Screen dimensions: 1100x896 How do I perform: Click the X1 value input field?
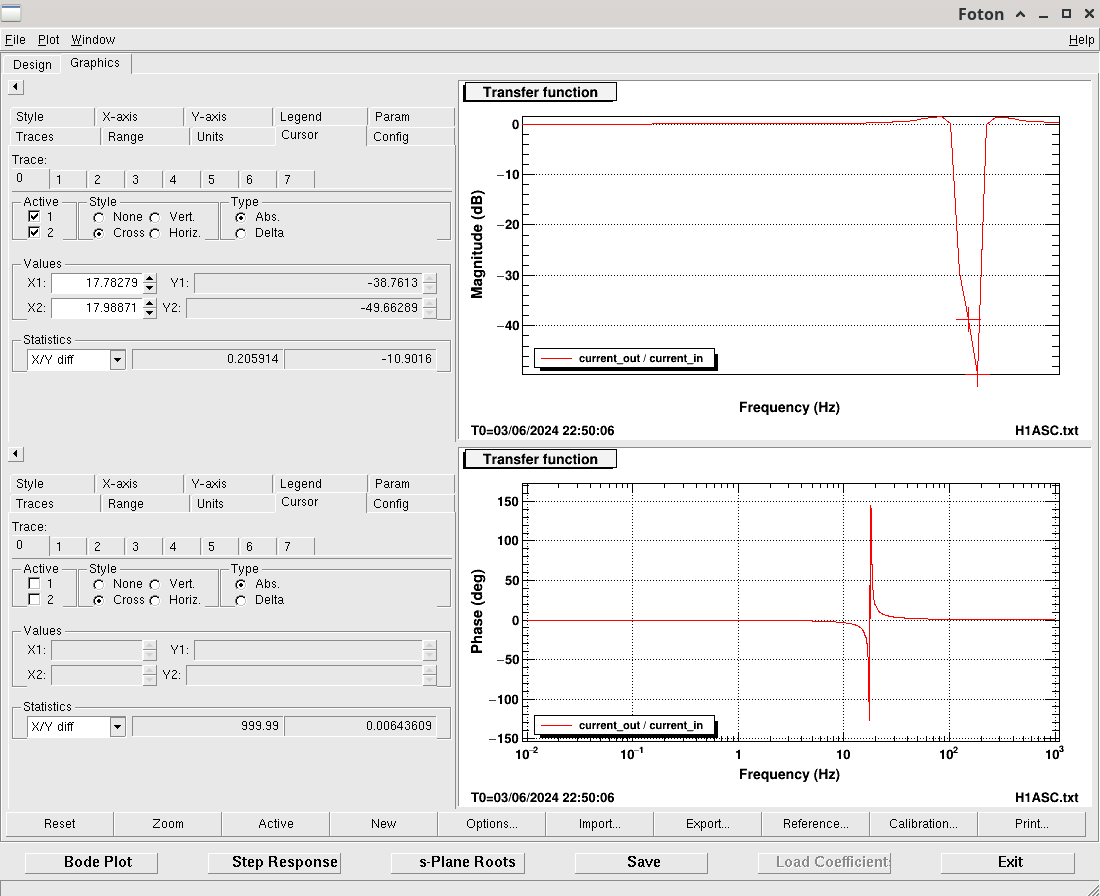point(96,284)
